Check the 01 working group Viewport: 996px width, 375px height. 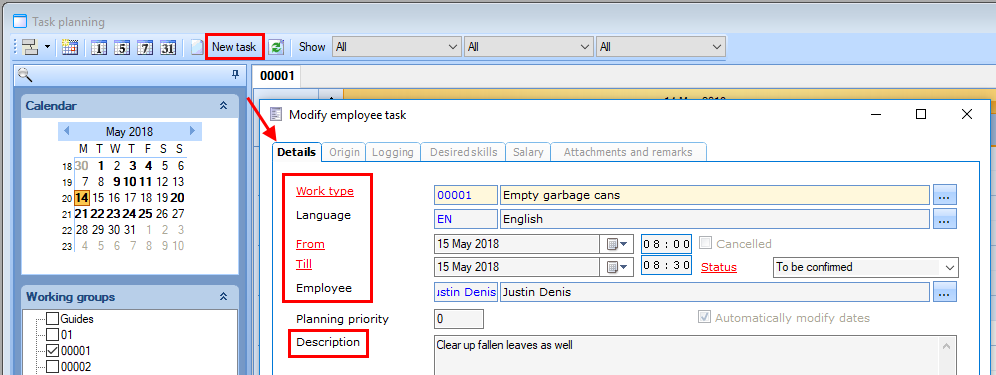[x=53, y=335]
